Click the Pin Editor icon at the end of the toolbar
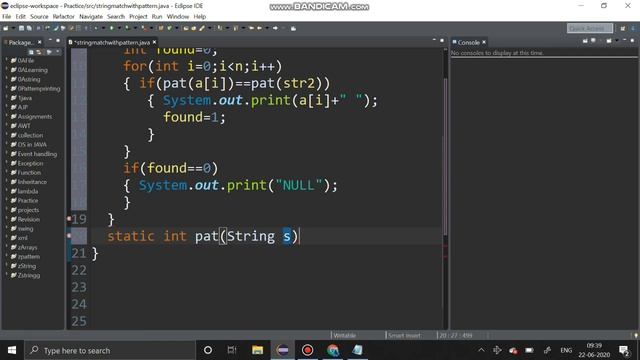Image resolution: width=640 pixels, height=360 pixels. coord(293,28)
